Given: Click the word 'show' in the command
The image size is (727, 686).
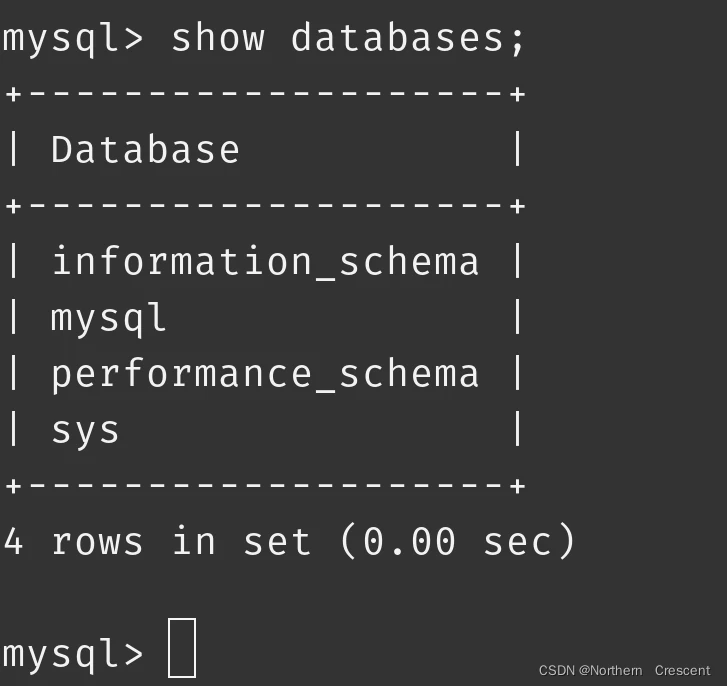Looking at the screenshot, I should 218,37.
